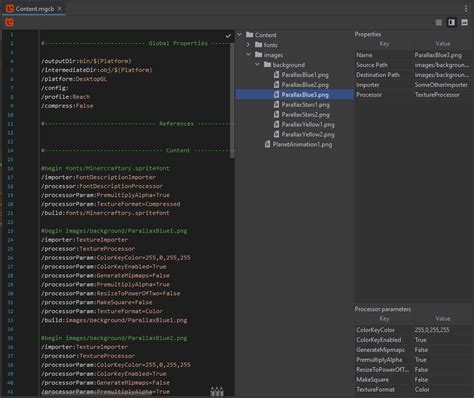Select PlanetAnimation1.png in the tree

click(302, 144)
